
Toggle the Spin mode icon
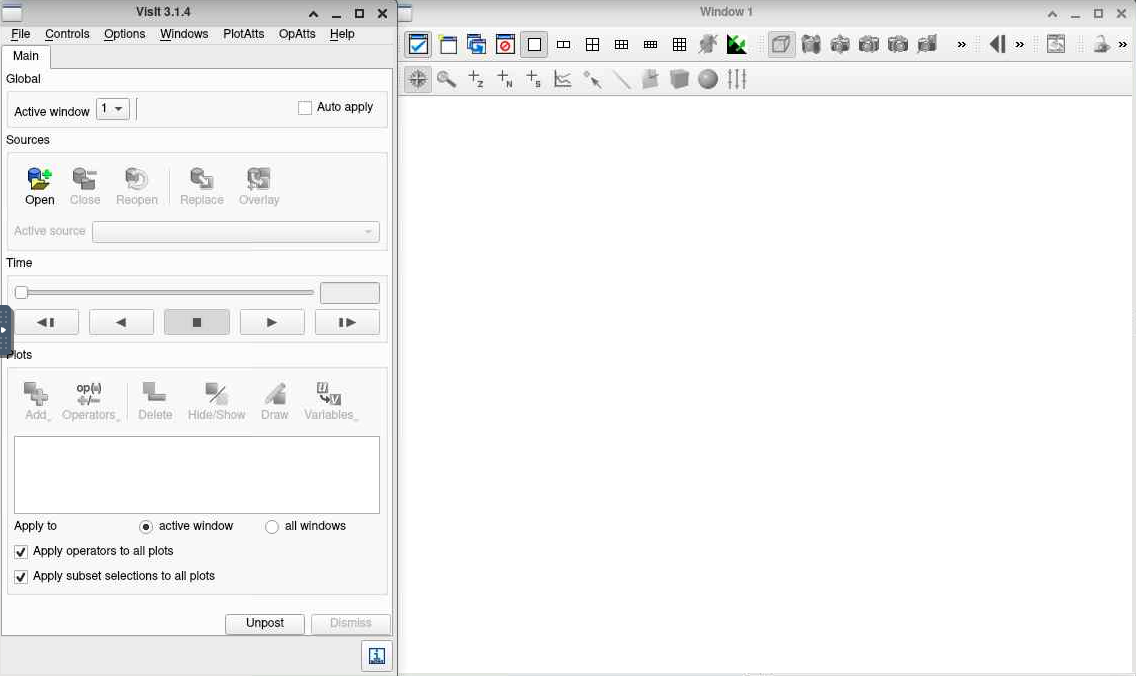pyautogui.click(x=708, y=45)
